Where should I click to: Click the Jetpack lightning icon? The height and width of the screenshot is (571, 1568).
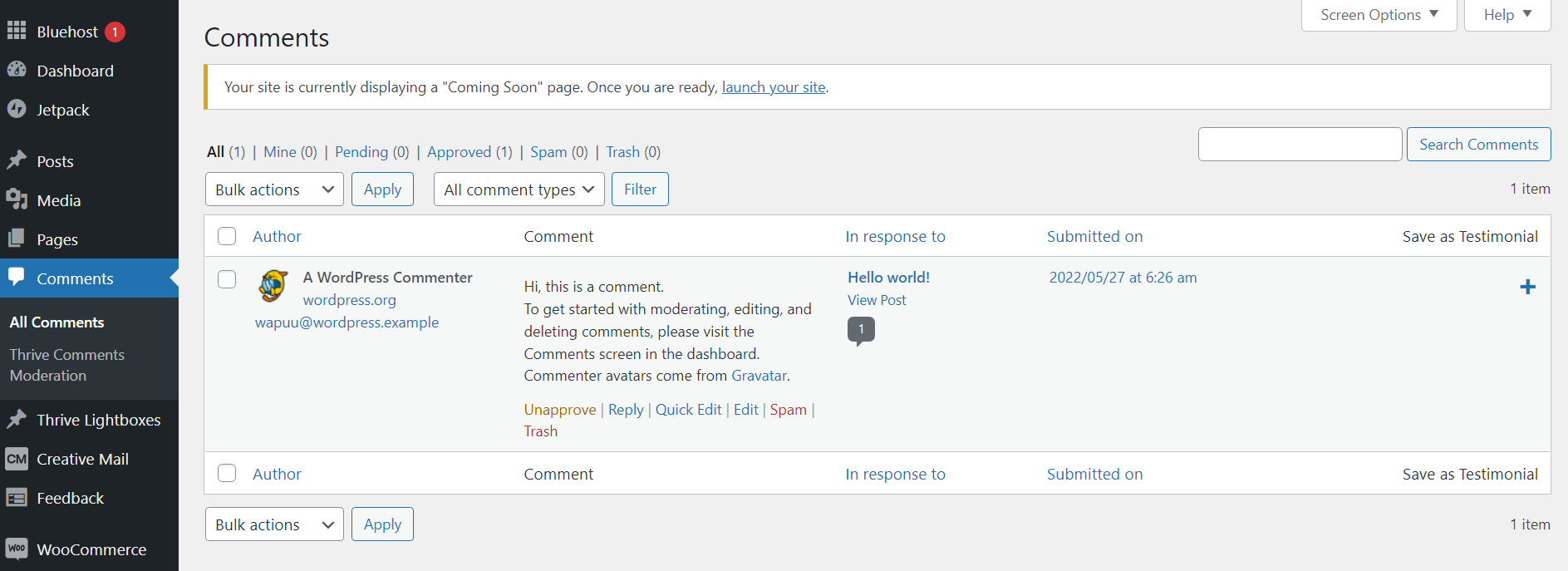(17, 109)
